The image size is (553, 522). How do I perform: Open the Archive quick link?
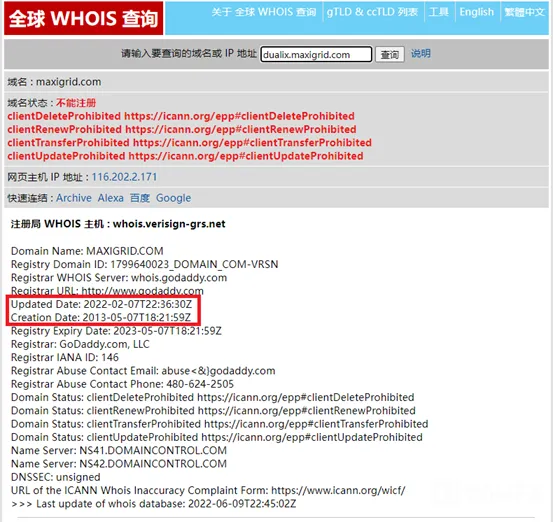tap(74, 198)
